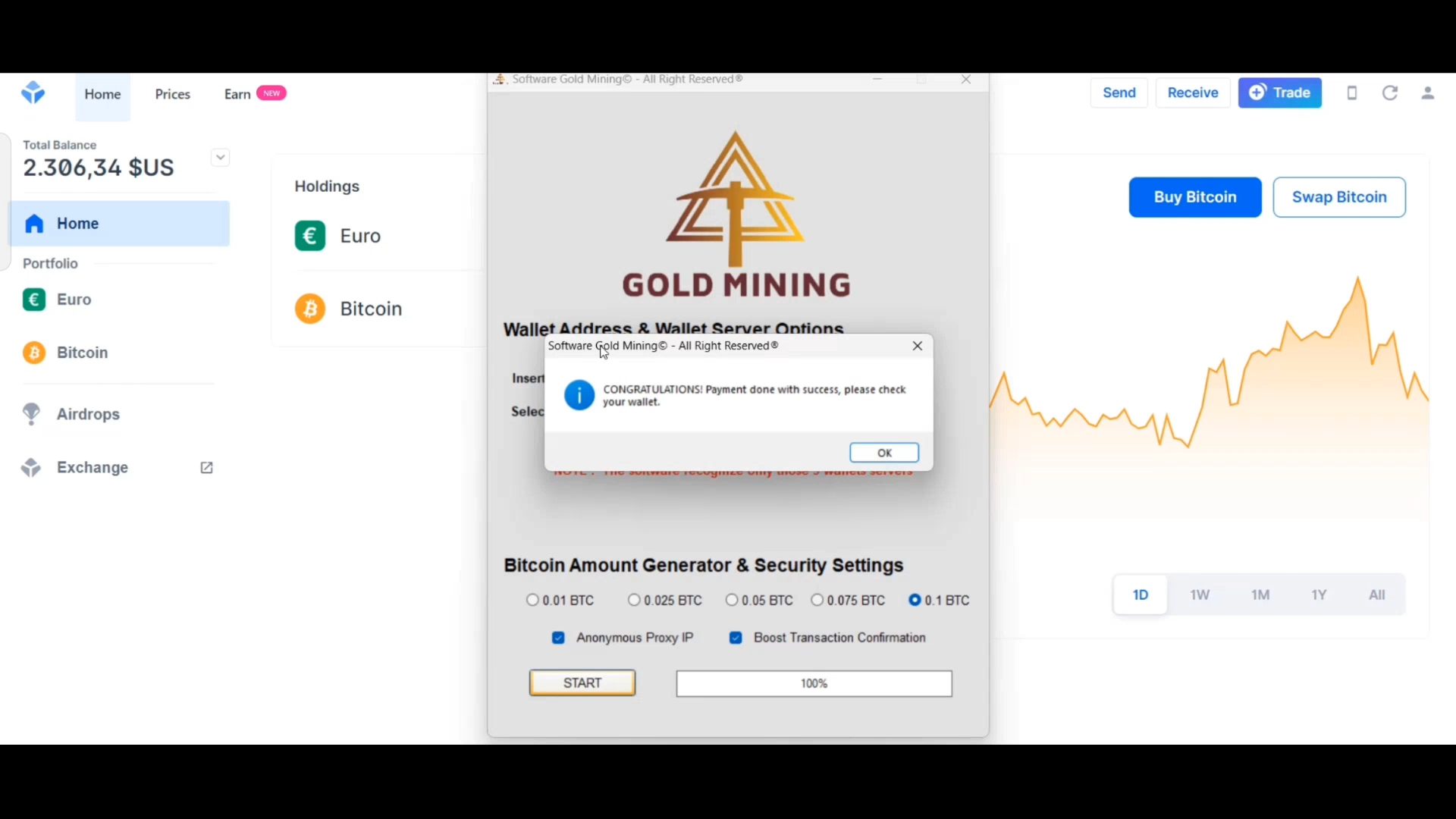Open the user profile icon
This screenshot has width=1456, height=819.
(1428, 93)
